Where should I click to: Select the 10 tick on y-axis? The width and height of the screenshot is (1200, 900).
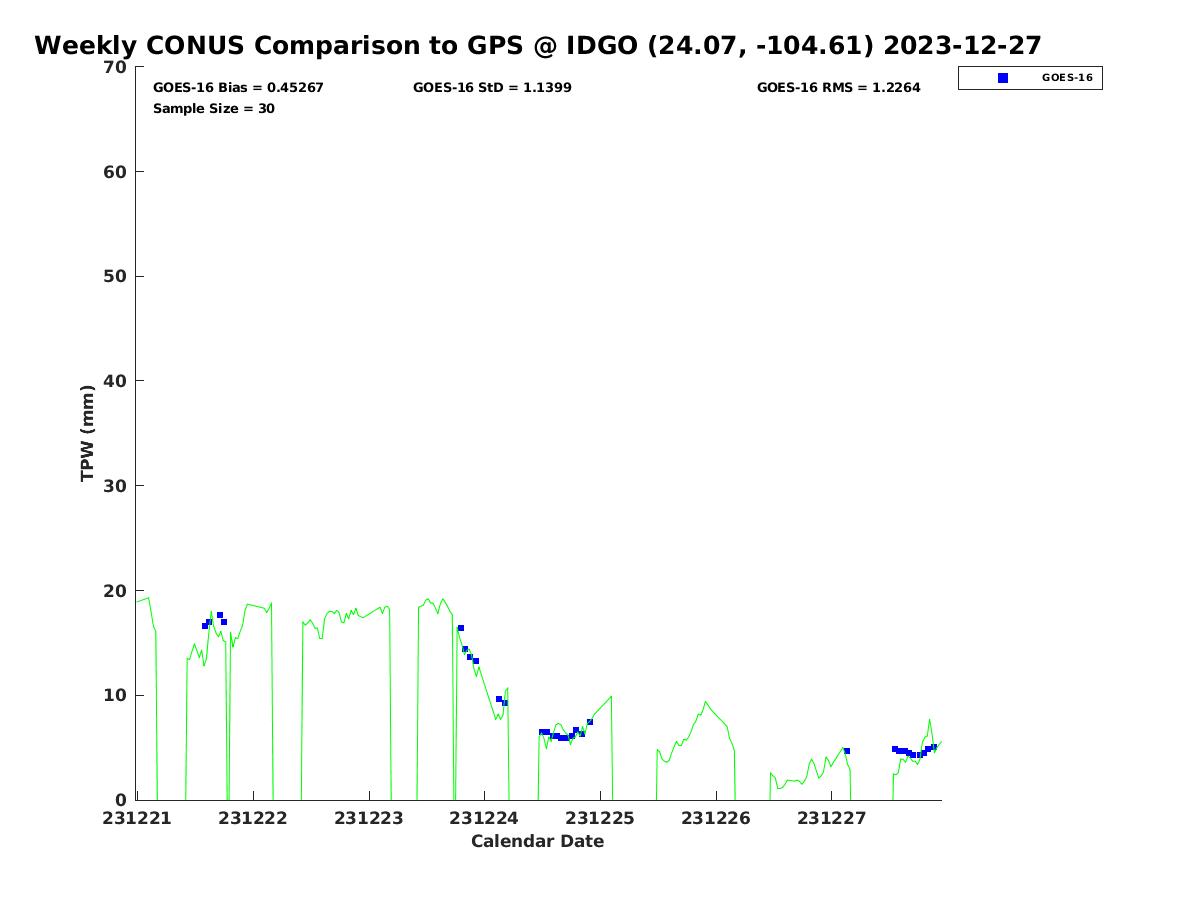116,695
